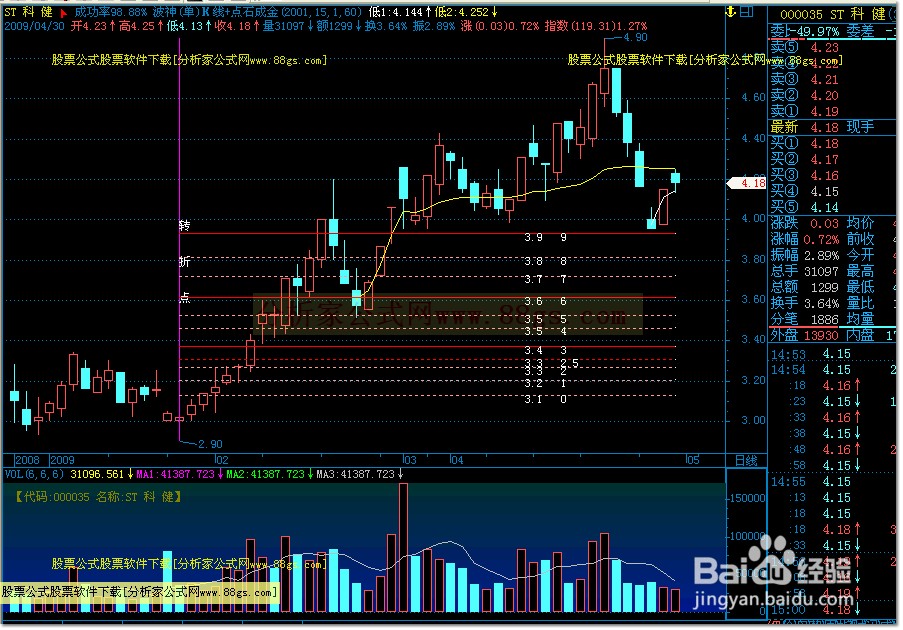The width and height of the screenshot is (903, 630).
Task: Click the VOL(6,6,6) indicator label
Action: pyautogui.click(x=34, y=475)
